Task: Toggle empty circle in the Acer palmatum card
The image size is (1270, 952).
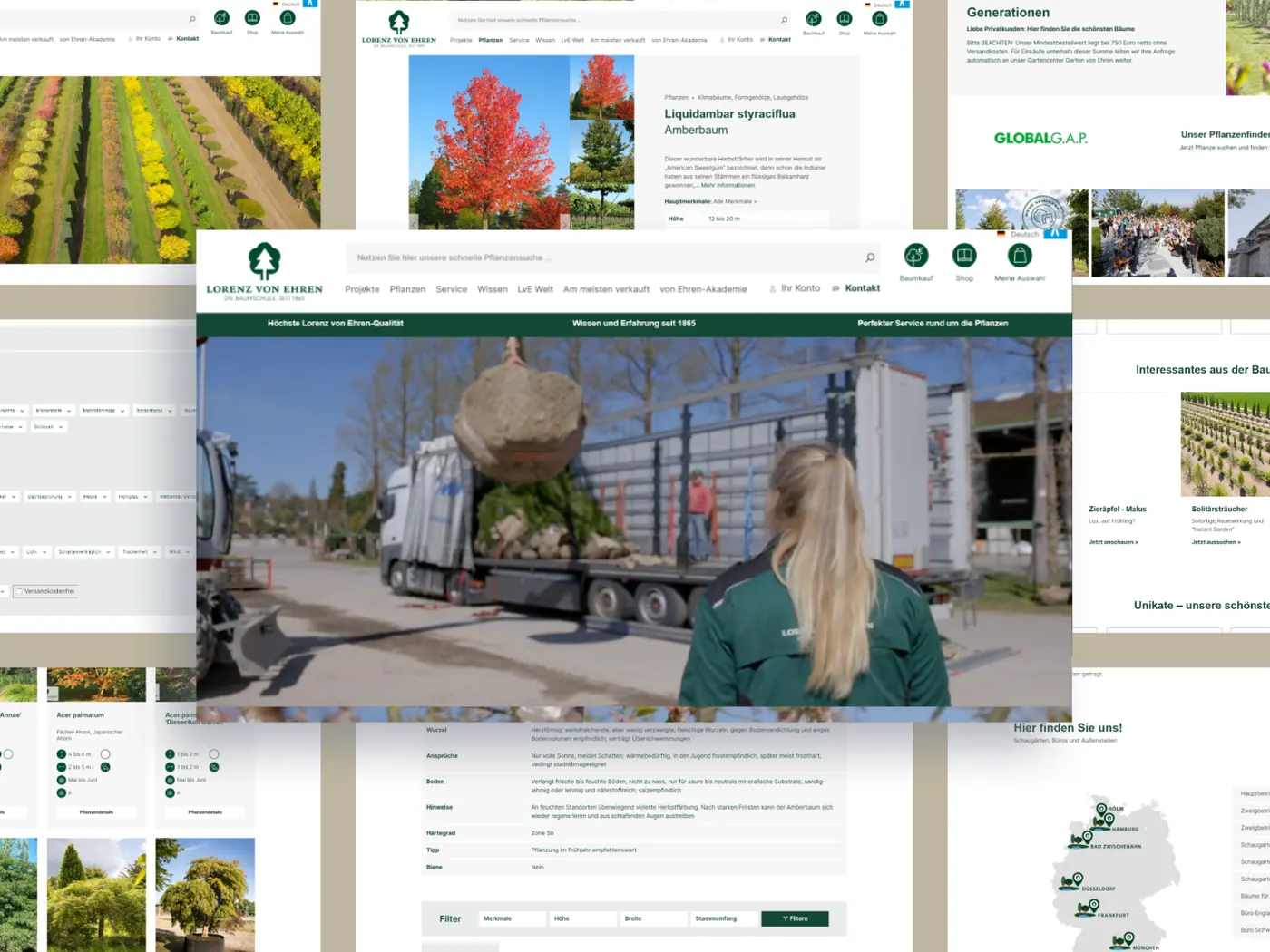Action: click(x=105, y=754)
